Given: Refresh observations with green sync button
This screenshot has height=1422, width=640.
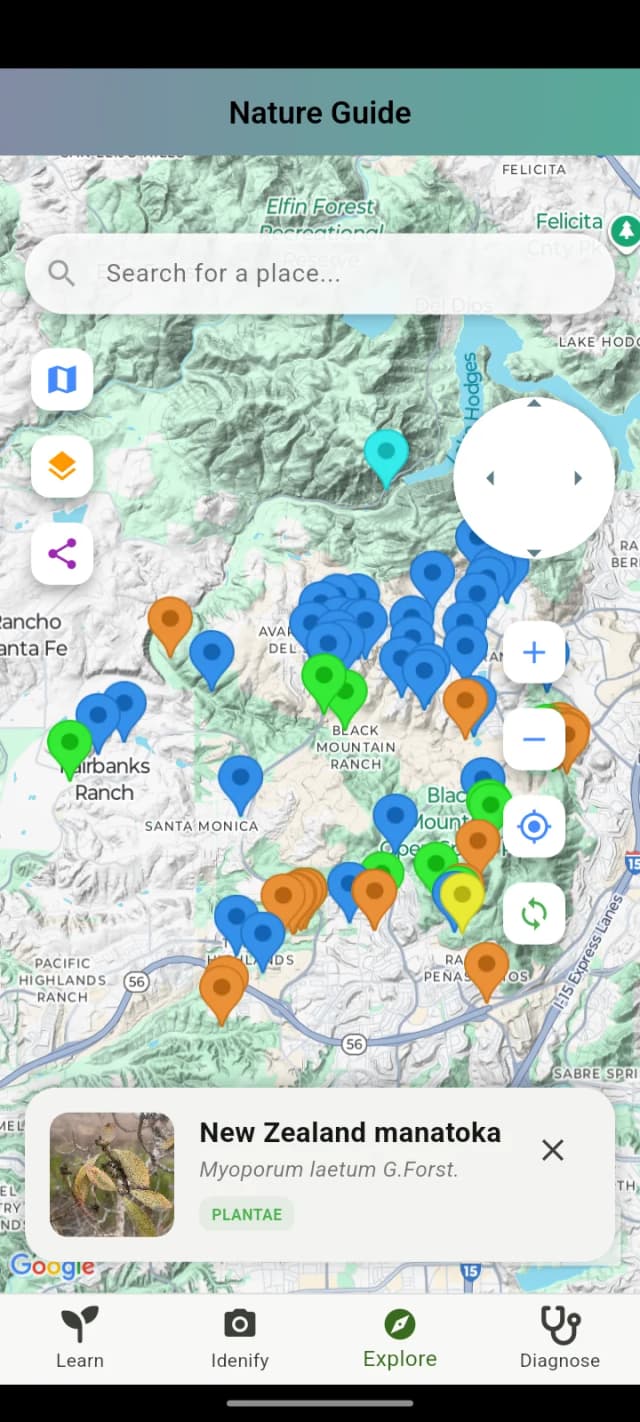Looking at the screenshot, I should tap(534, 914).
